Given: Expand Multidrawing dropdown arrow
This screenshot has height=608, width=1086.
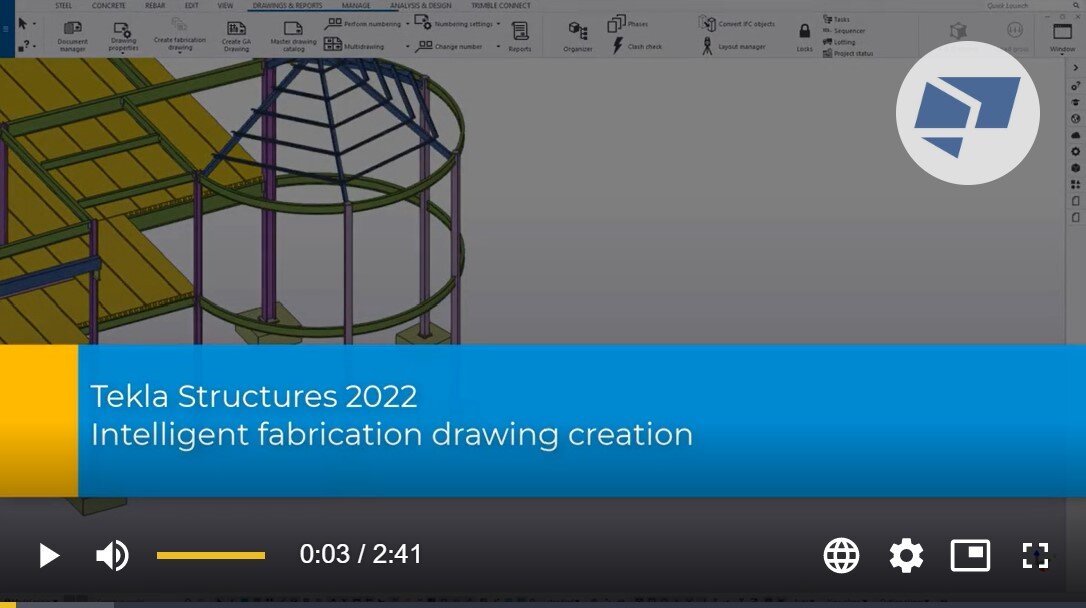Looking at the screenshot, I should coord(407,46).
